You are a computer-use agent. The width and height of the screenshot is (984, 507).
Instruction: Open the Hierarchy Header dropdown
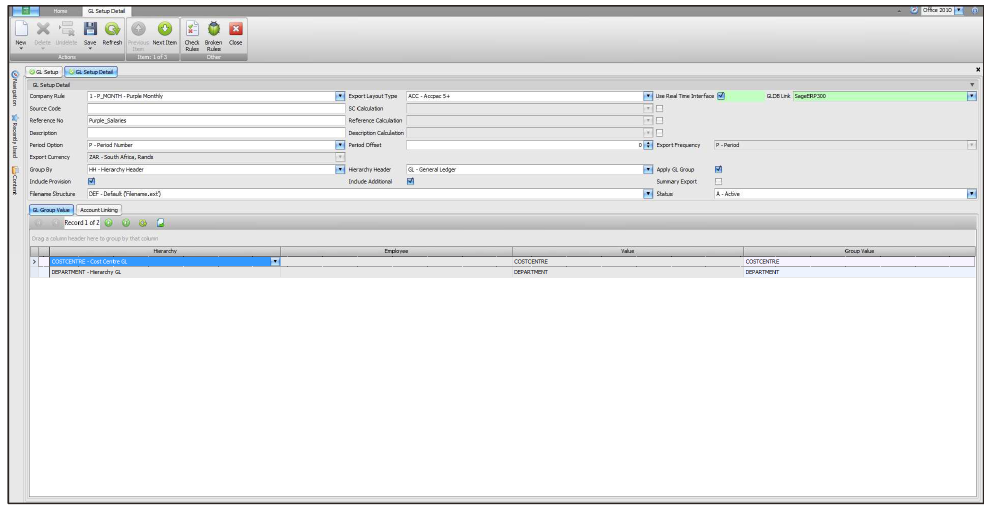pyautogui.click(x=648, y=169)
